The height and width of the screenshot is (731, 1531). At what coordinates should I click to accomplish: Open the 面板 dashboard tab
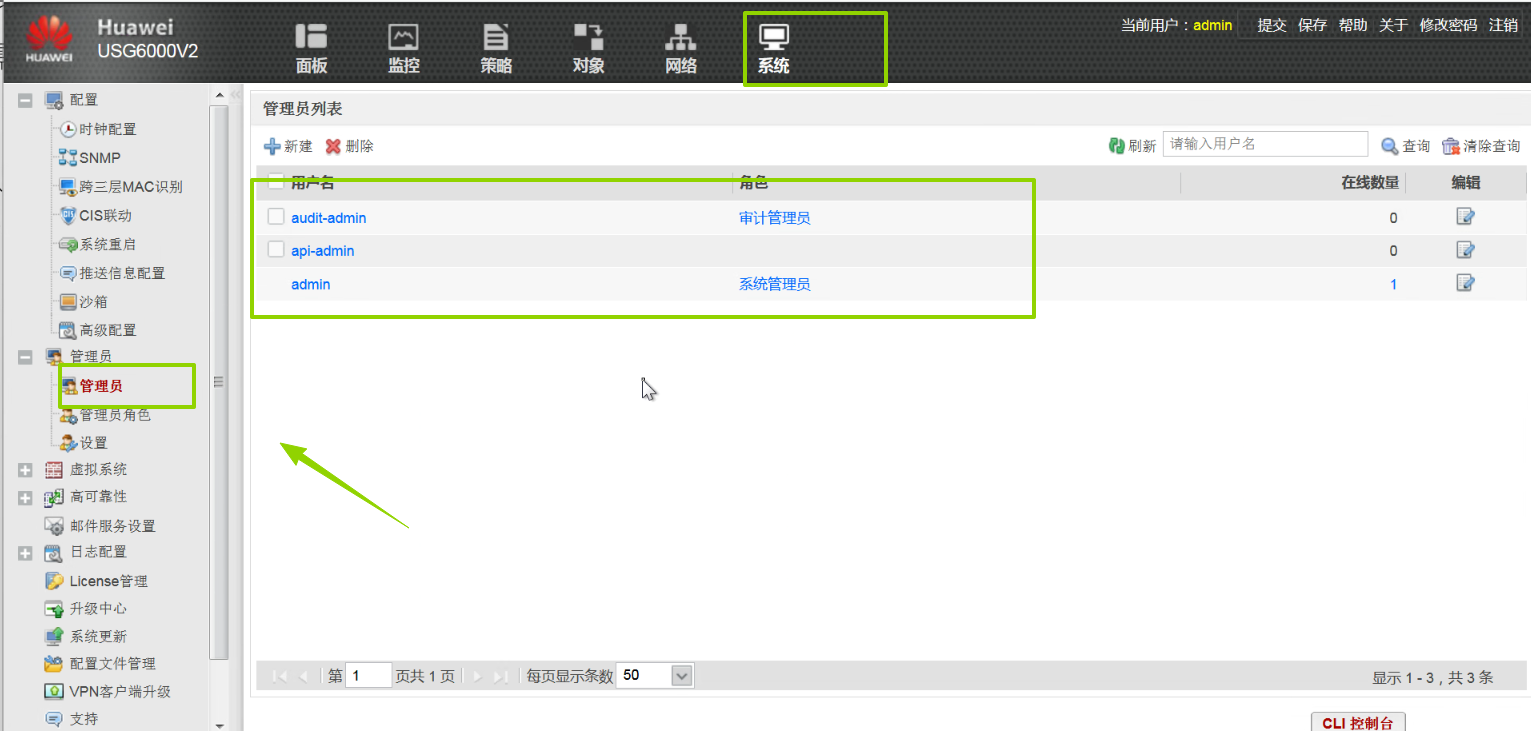point(311,48)
